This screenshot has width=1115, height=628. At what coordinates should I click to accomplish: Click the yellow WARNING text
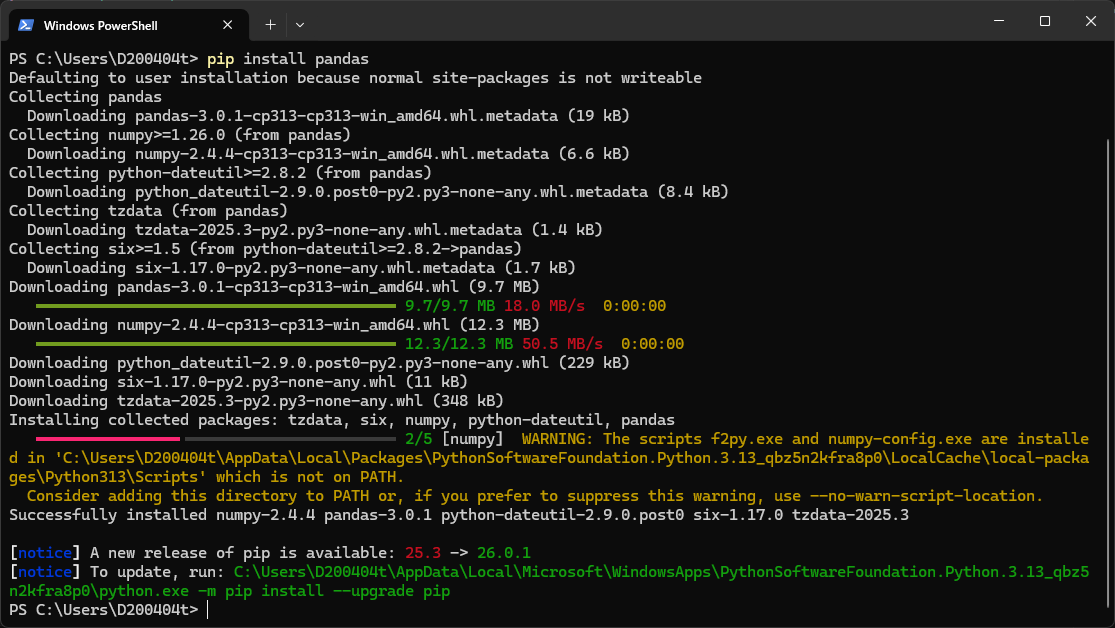(x=558, y=438)
